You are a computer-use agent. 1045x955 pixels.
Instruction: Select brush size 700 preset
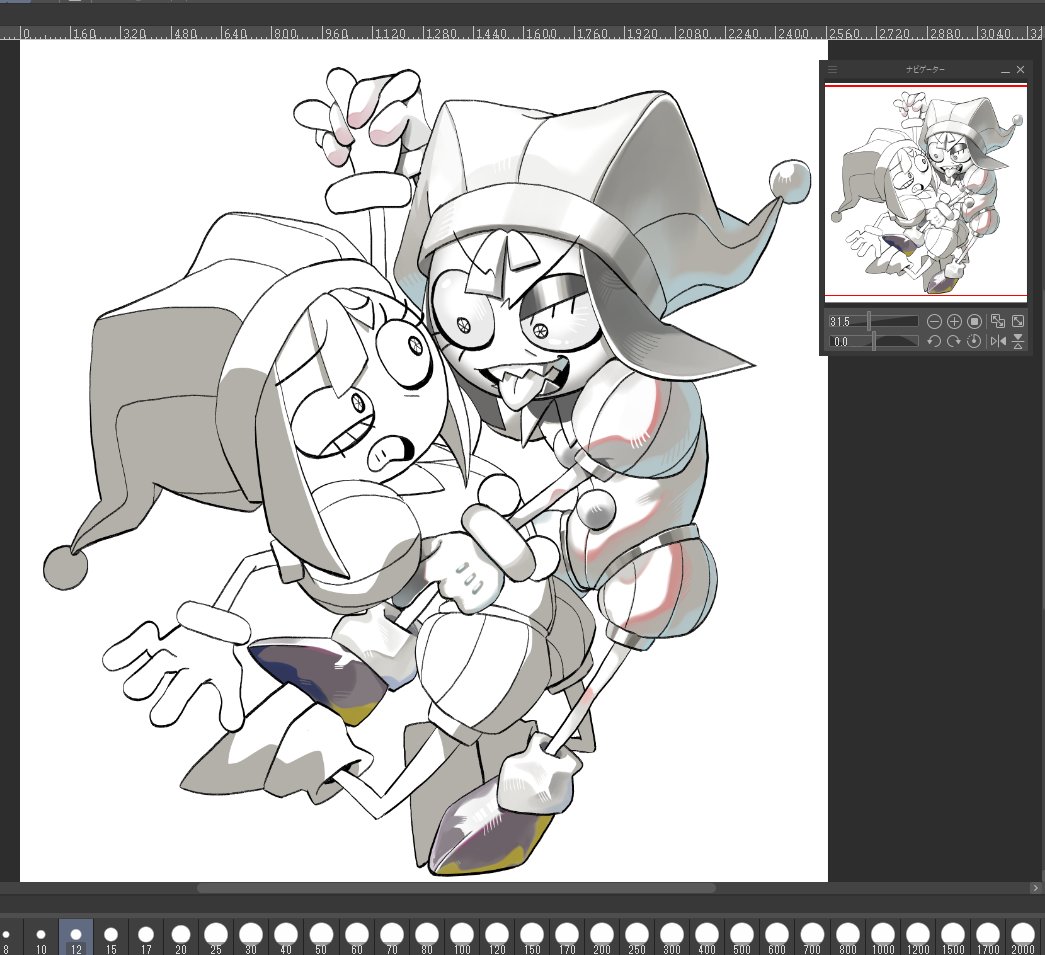812,937
